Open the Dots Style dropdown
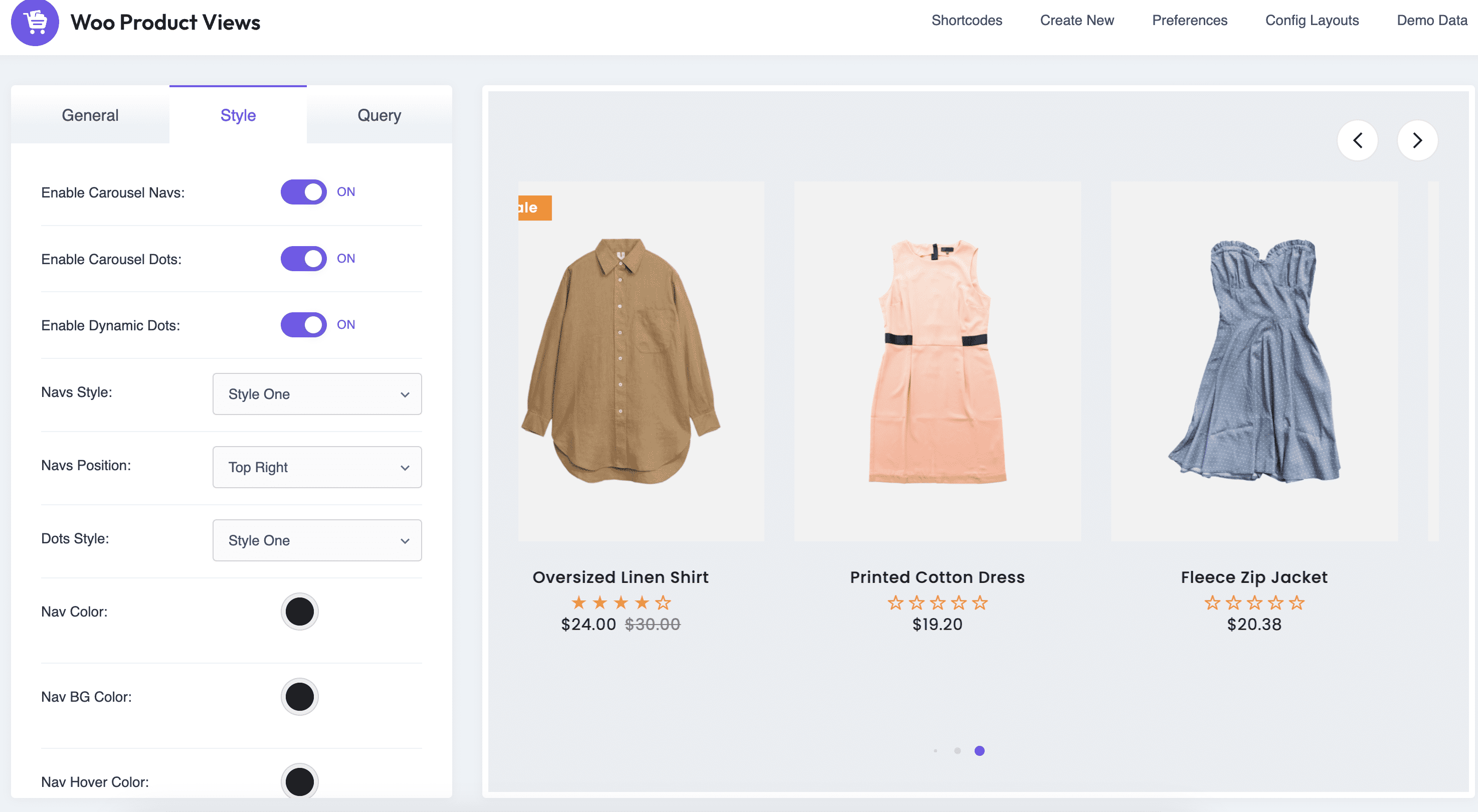 pos(317,540)
